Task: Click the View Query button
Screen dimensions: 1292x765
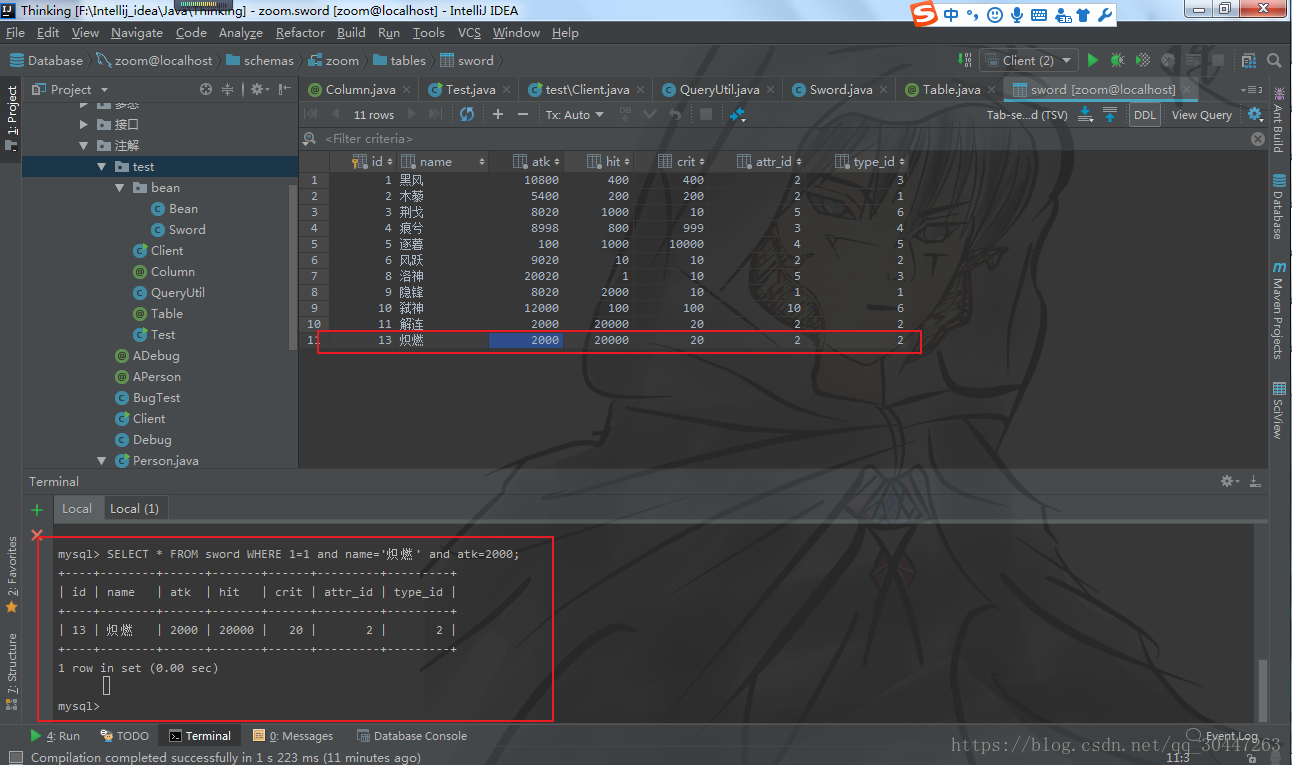Action: tap(1201, 115)
